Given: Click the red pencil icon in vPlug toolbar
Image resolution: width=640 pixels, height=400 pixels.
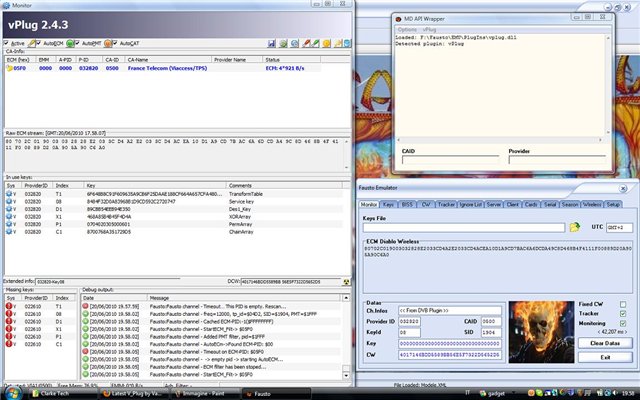Looking at the screenshot, I should [306, 43].
